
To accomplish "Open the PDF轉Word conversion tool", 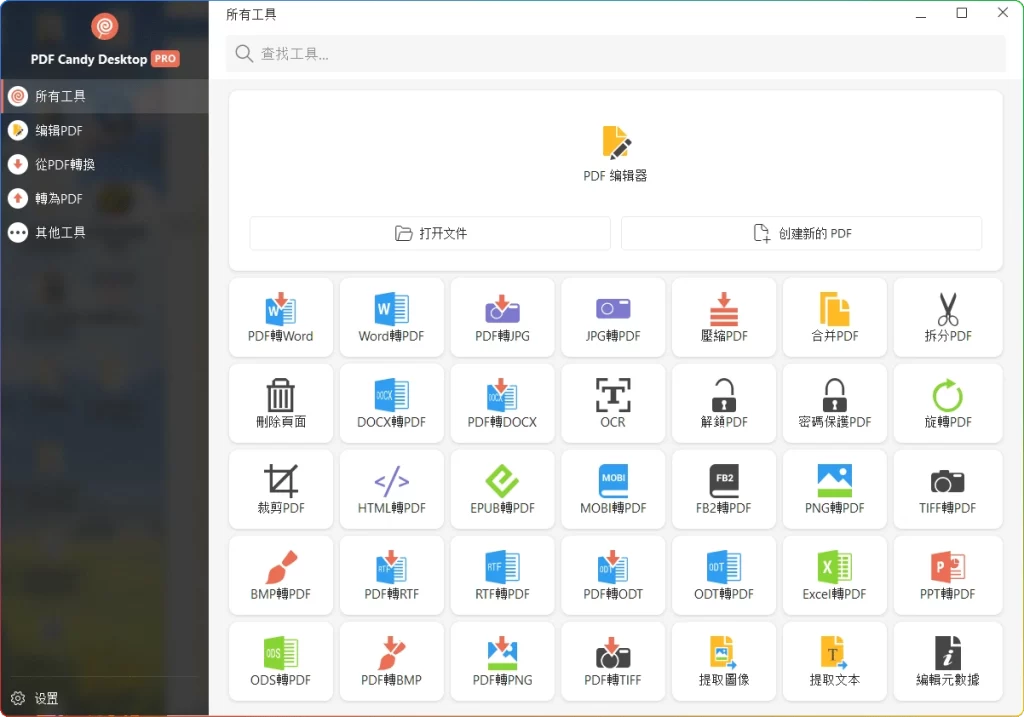I will point(281,317).
